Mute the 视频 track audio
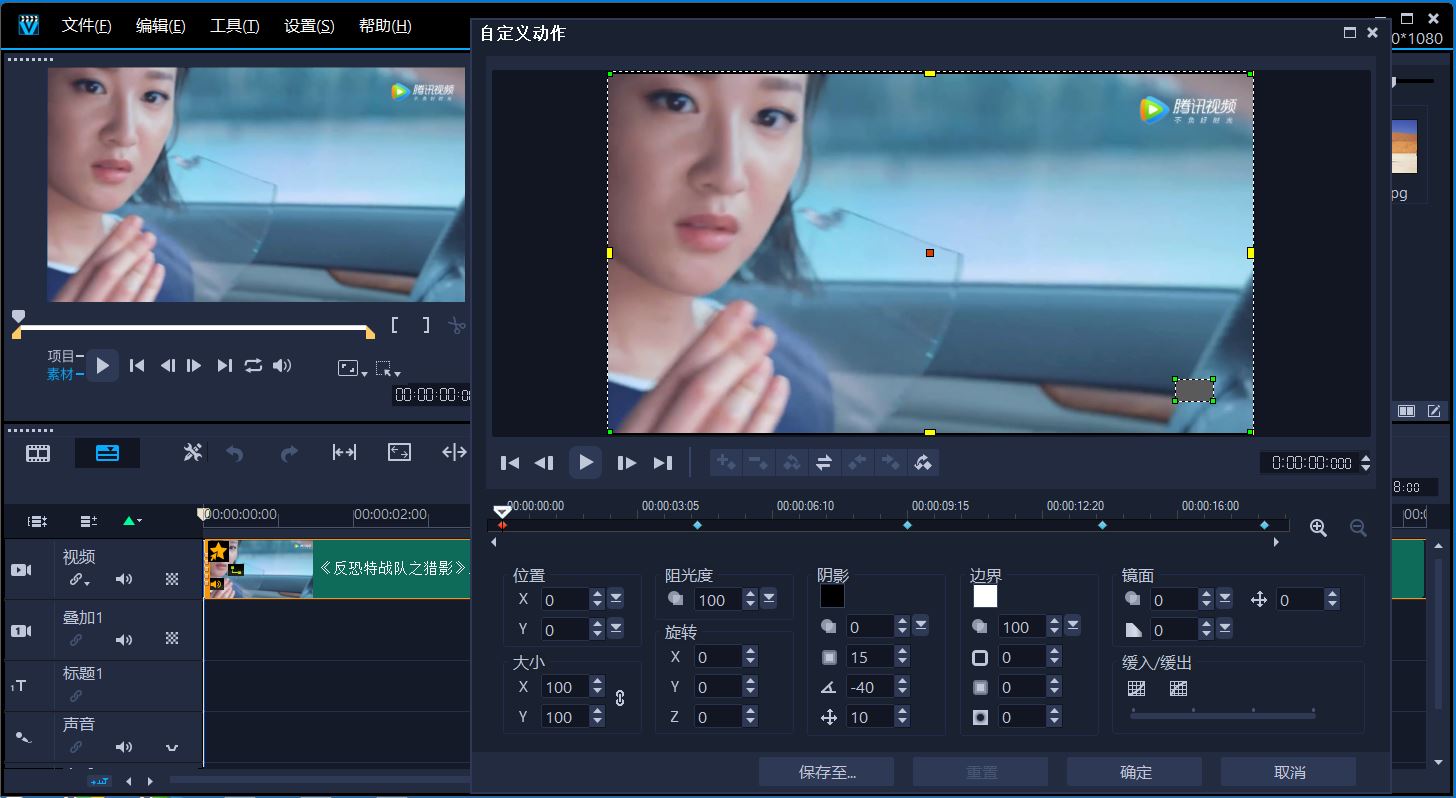 point(124,579)
